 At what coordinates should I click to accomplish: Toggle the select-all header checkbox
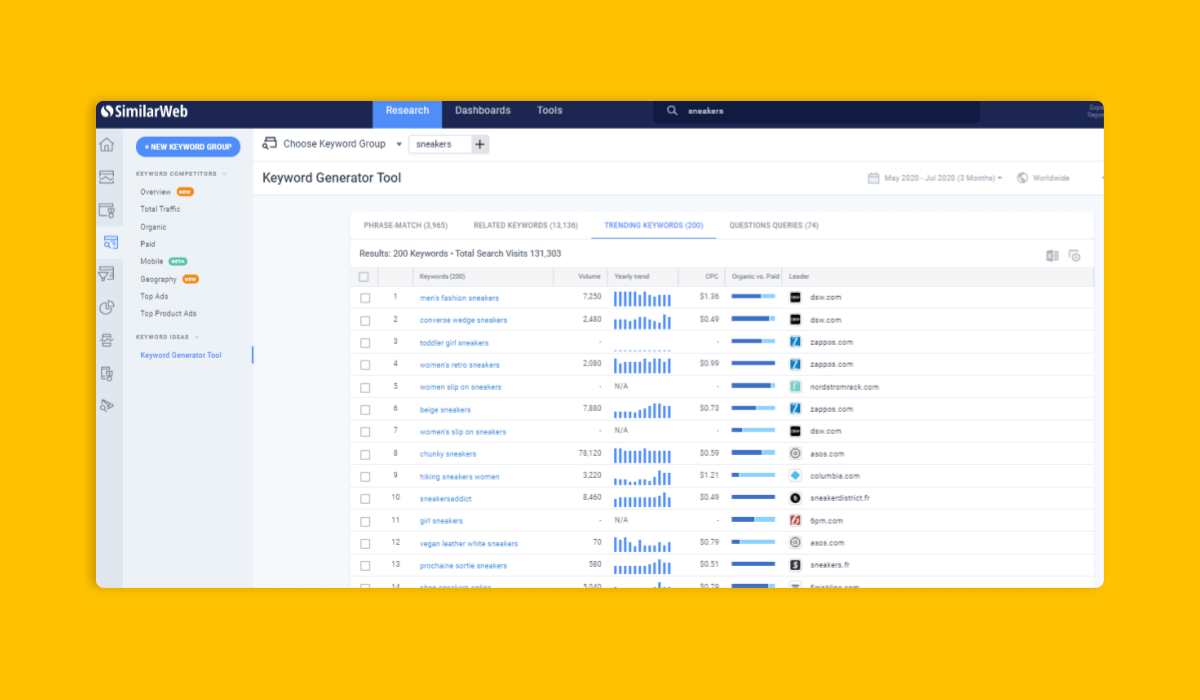click(364, 277)
